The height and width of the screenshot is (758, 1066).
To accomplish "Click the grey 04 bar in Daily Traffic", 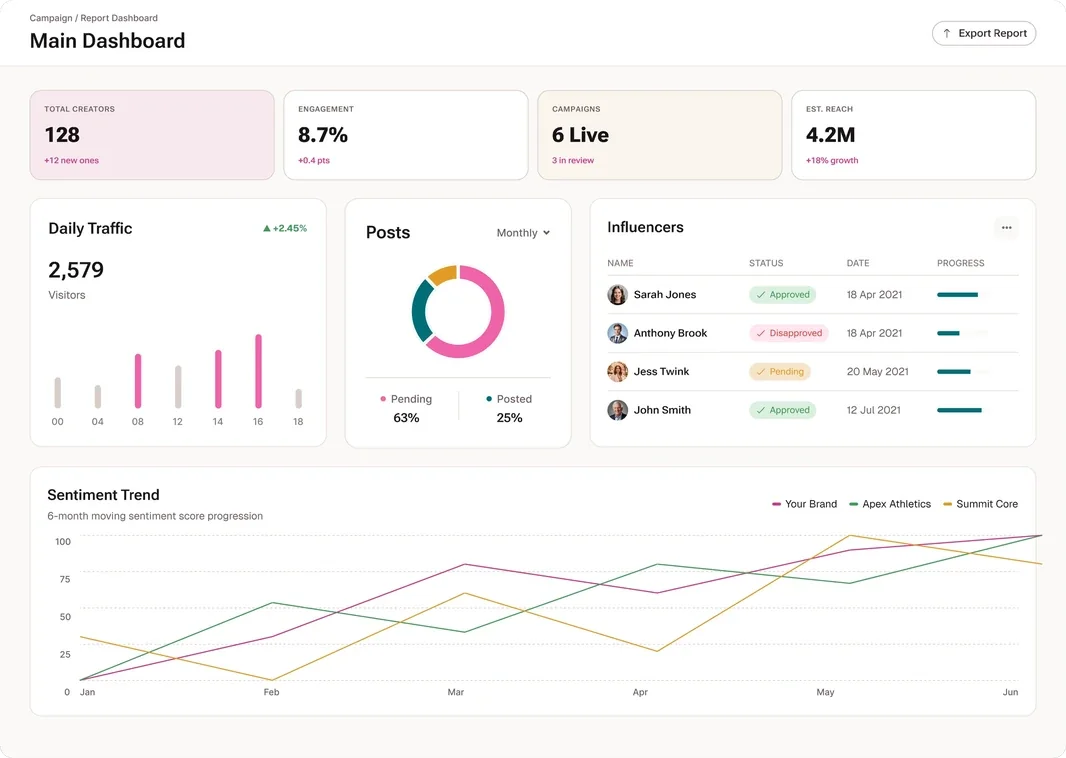I will click(98, 397).
